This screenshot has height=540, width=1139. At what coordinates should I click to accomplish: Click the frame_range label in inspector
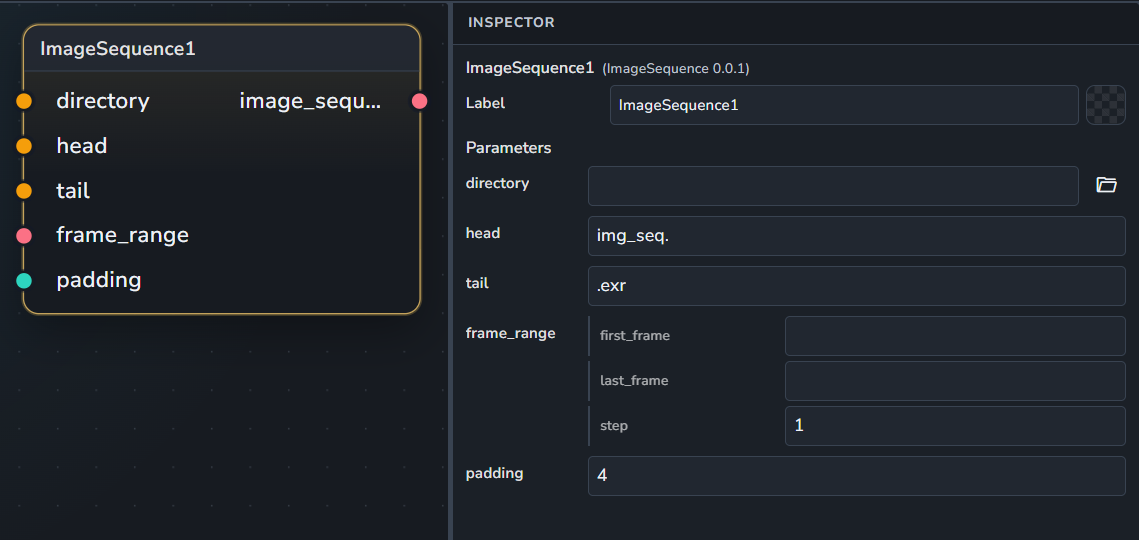[511, 334]
